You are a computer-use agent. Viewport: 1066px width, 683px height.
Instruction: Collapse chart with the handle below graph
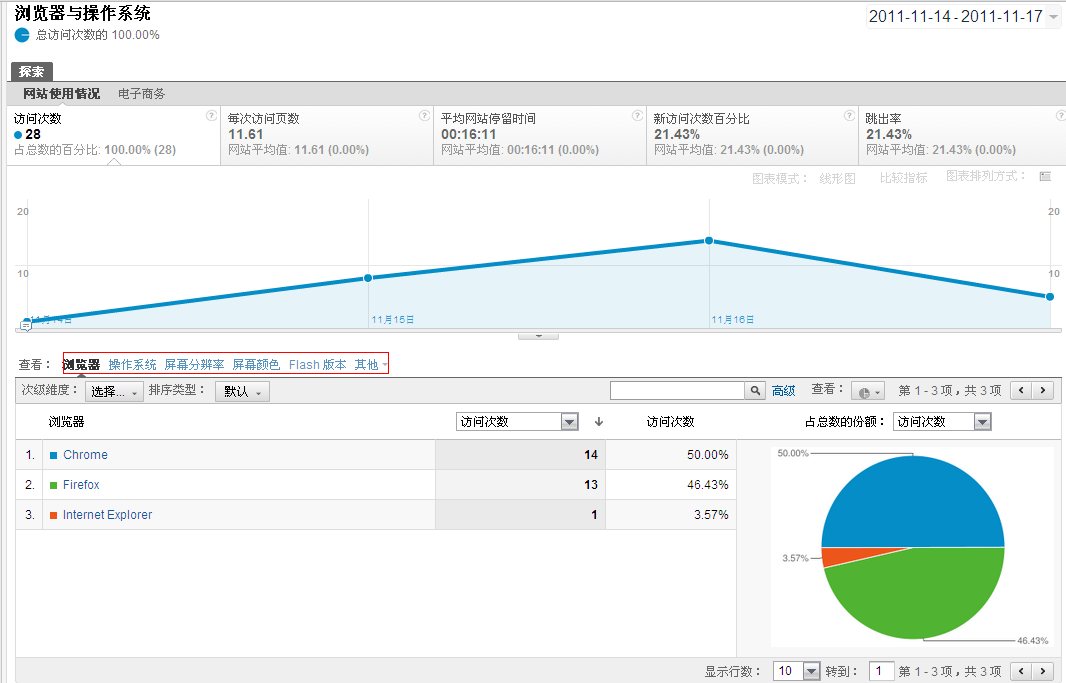pos(538,335)
